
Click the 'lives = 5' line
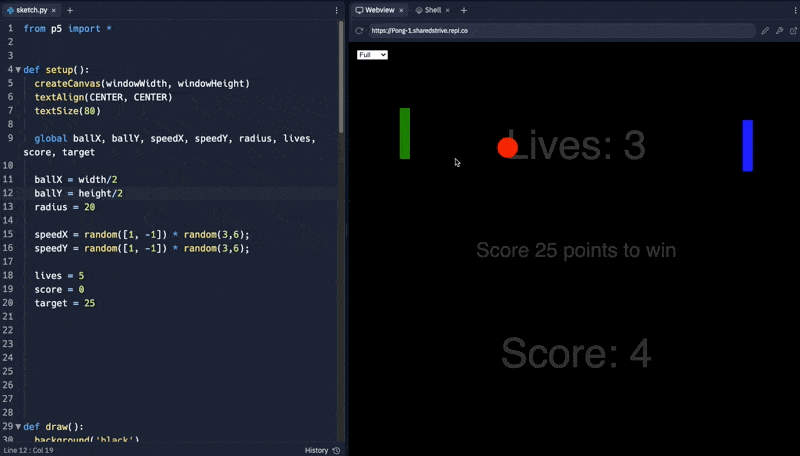point(59,275)
